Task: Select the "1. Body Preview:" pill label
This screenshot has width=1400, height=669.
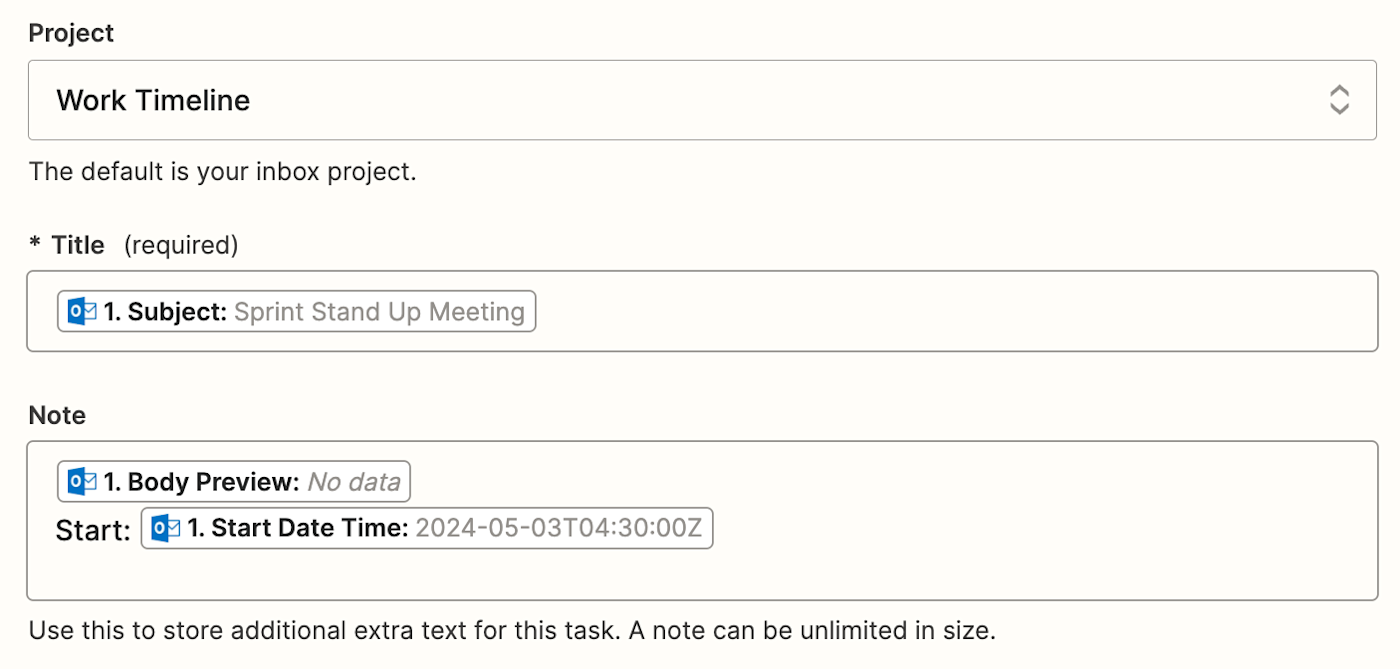Action: (x=201, y=483)
